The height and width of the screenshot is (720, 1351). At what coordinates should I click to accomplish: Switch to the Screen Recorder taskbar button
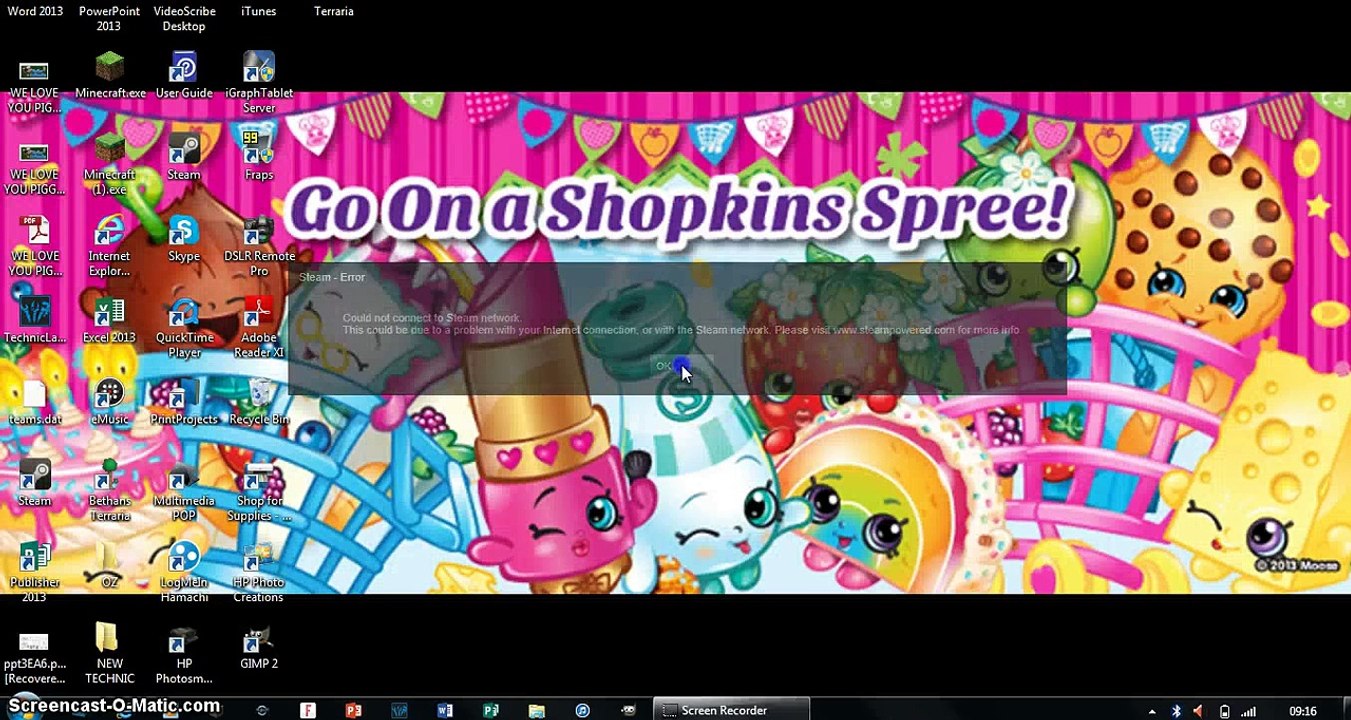[x=731, y=711]
